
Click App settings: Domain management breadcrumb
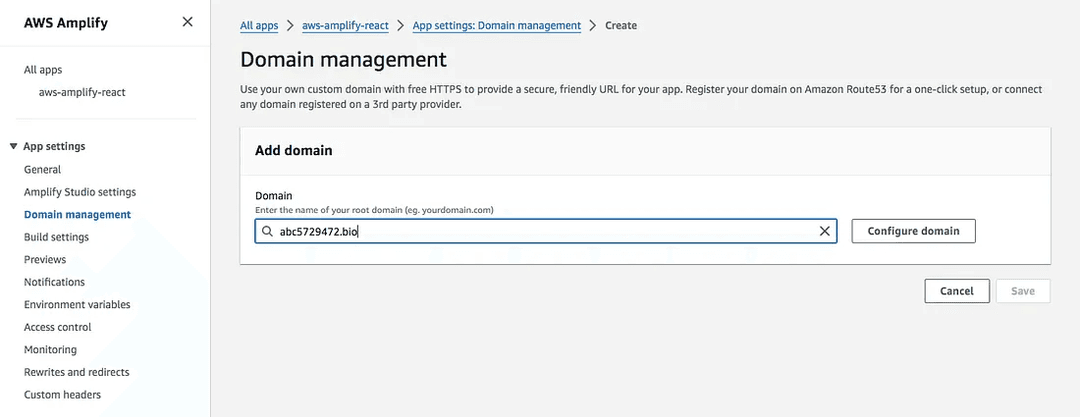[x=497, y=26]
